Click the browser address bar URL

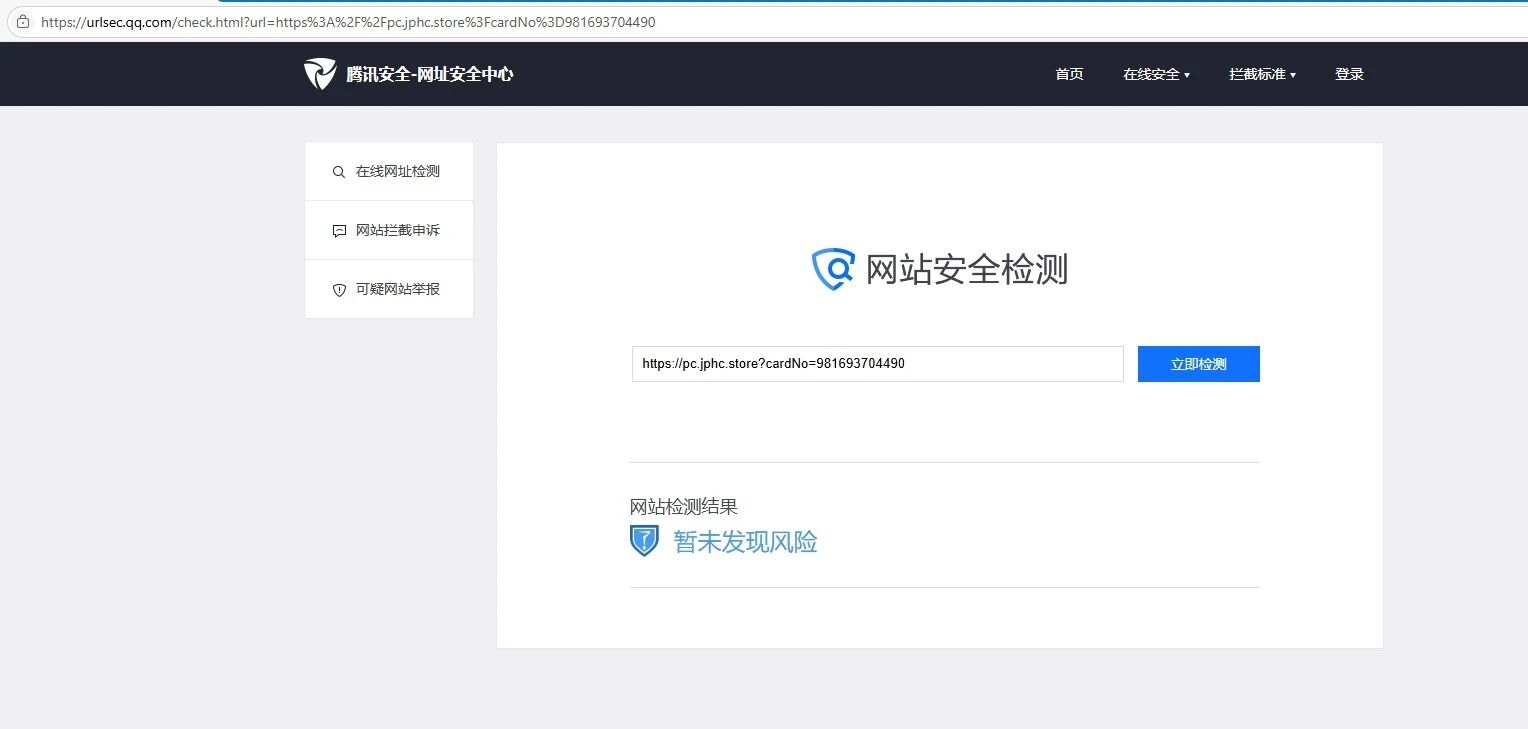coord(348,22)
